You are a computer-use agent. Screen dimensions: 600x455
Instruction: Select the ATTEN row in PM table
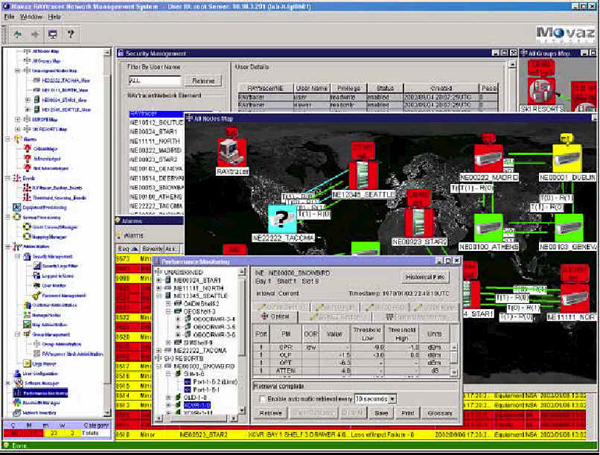pos(352,370)
